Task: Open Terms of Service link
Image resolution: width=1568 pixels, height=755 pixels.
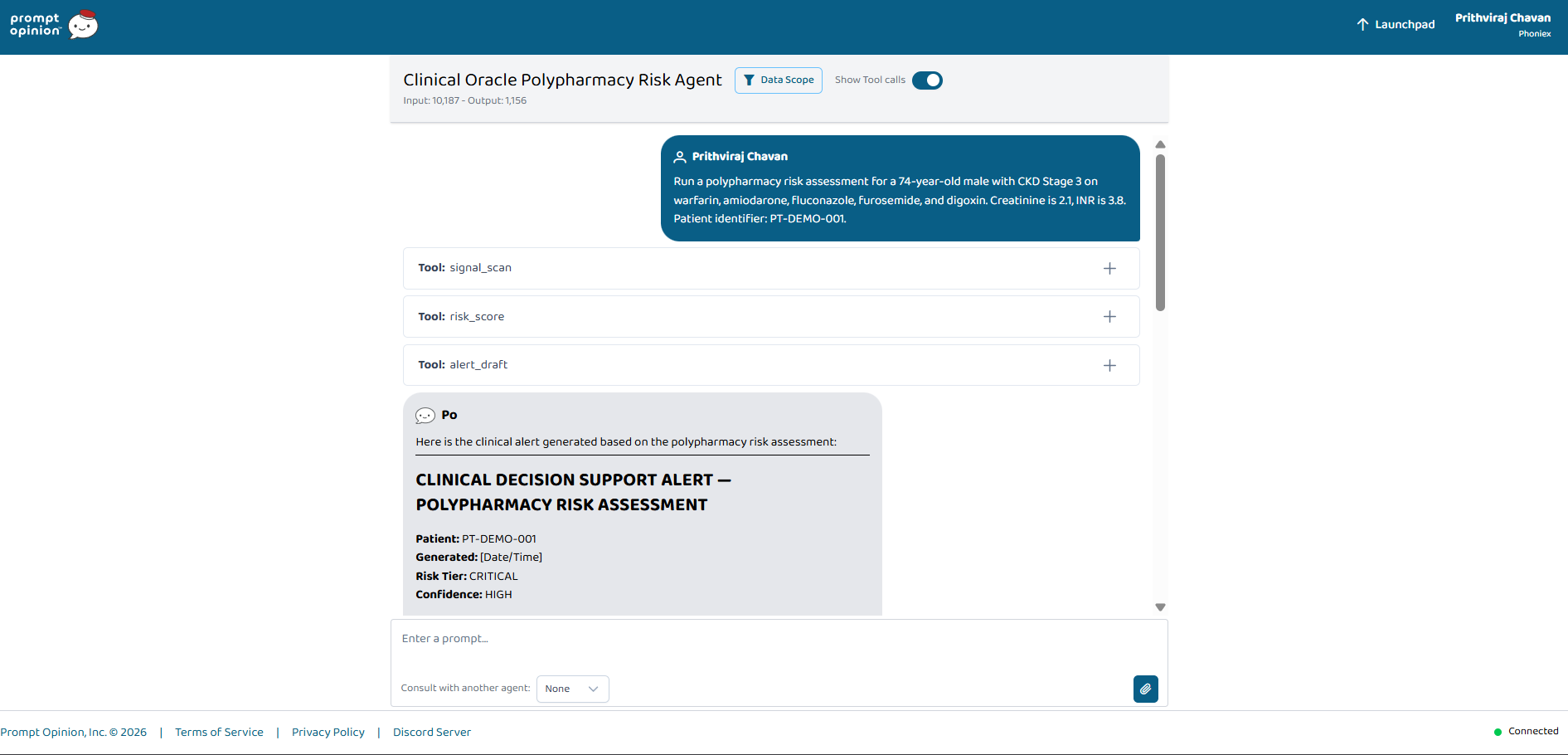Action: pos(219,732)
